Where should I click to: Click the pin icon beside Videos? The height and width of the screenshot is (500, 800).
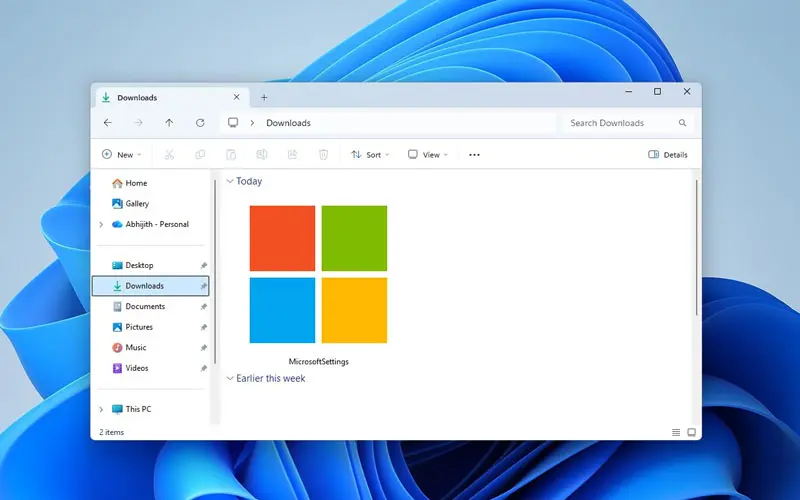(x=203, y=368)
